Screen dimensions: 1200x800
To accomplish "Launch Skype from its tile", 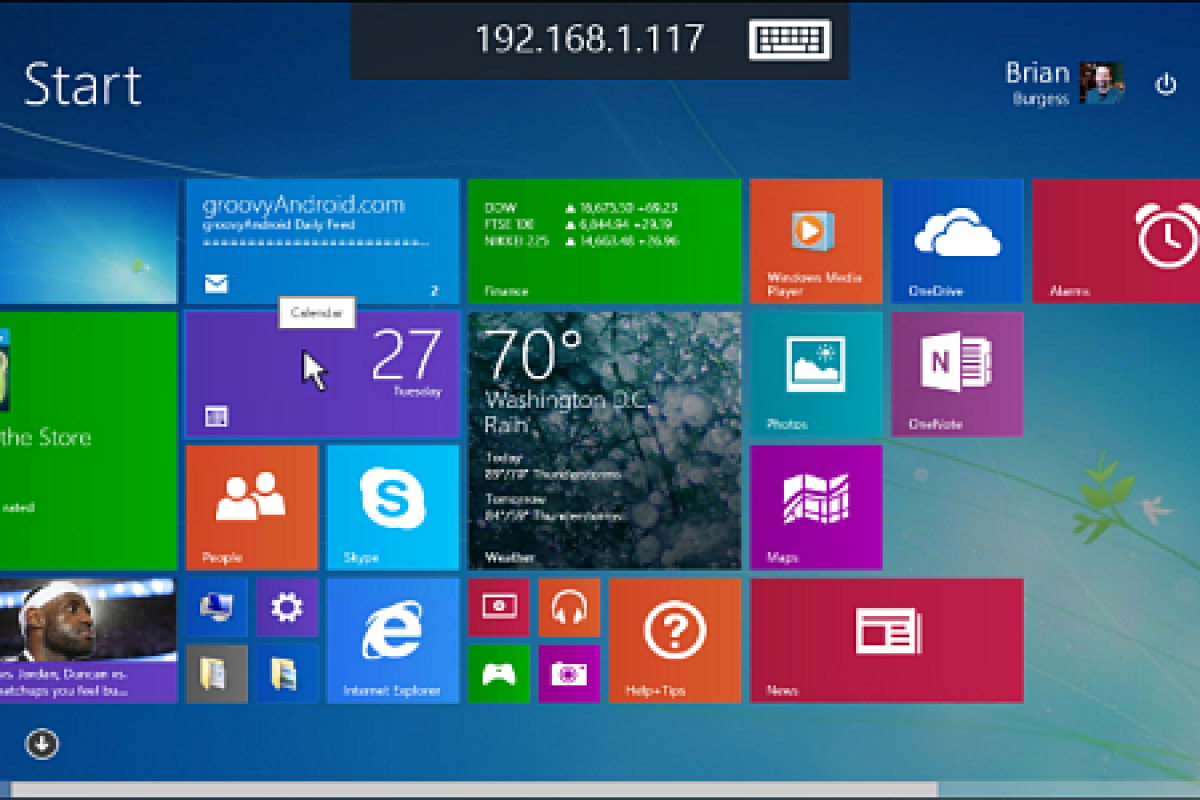I will pos(393,508).
